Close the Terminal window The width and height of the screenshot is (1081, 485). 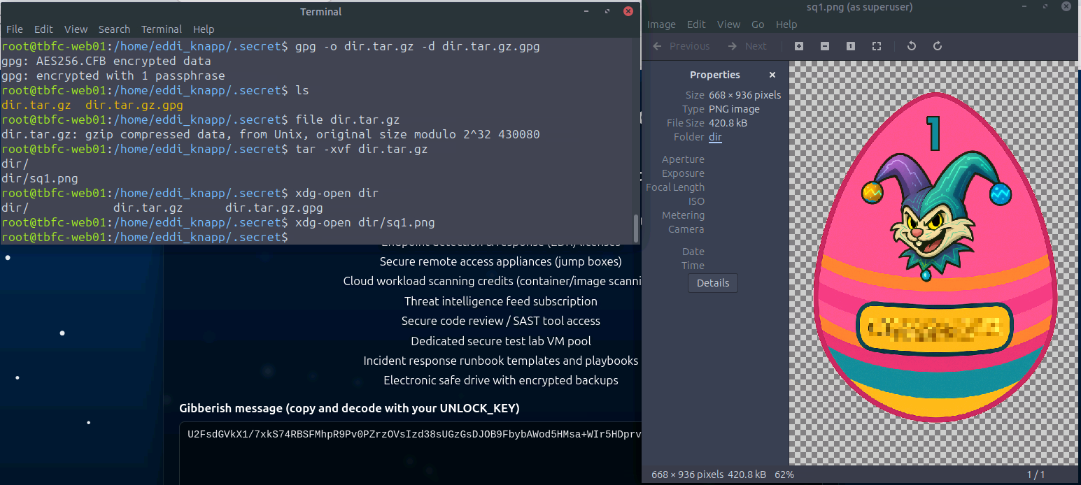click(627, 12)
